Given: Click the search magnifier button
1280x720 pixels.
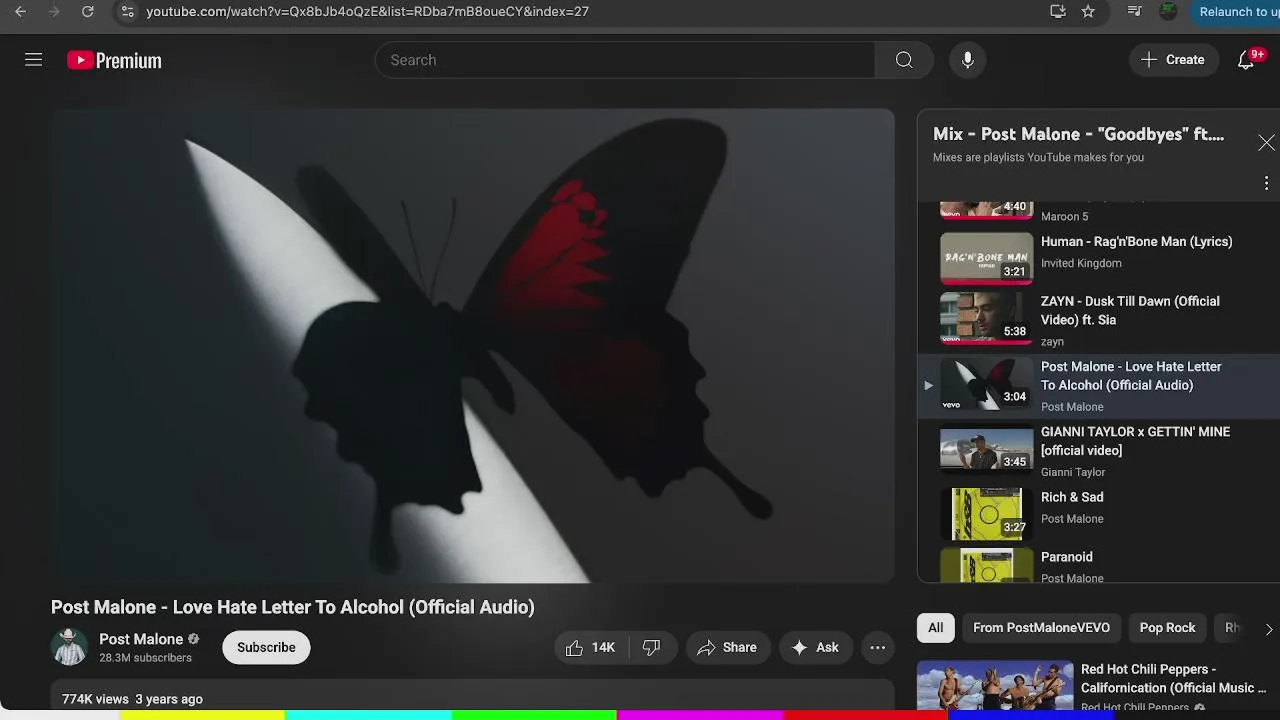Looking at the screenshot, I should [904, 60].
